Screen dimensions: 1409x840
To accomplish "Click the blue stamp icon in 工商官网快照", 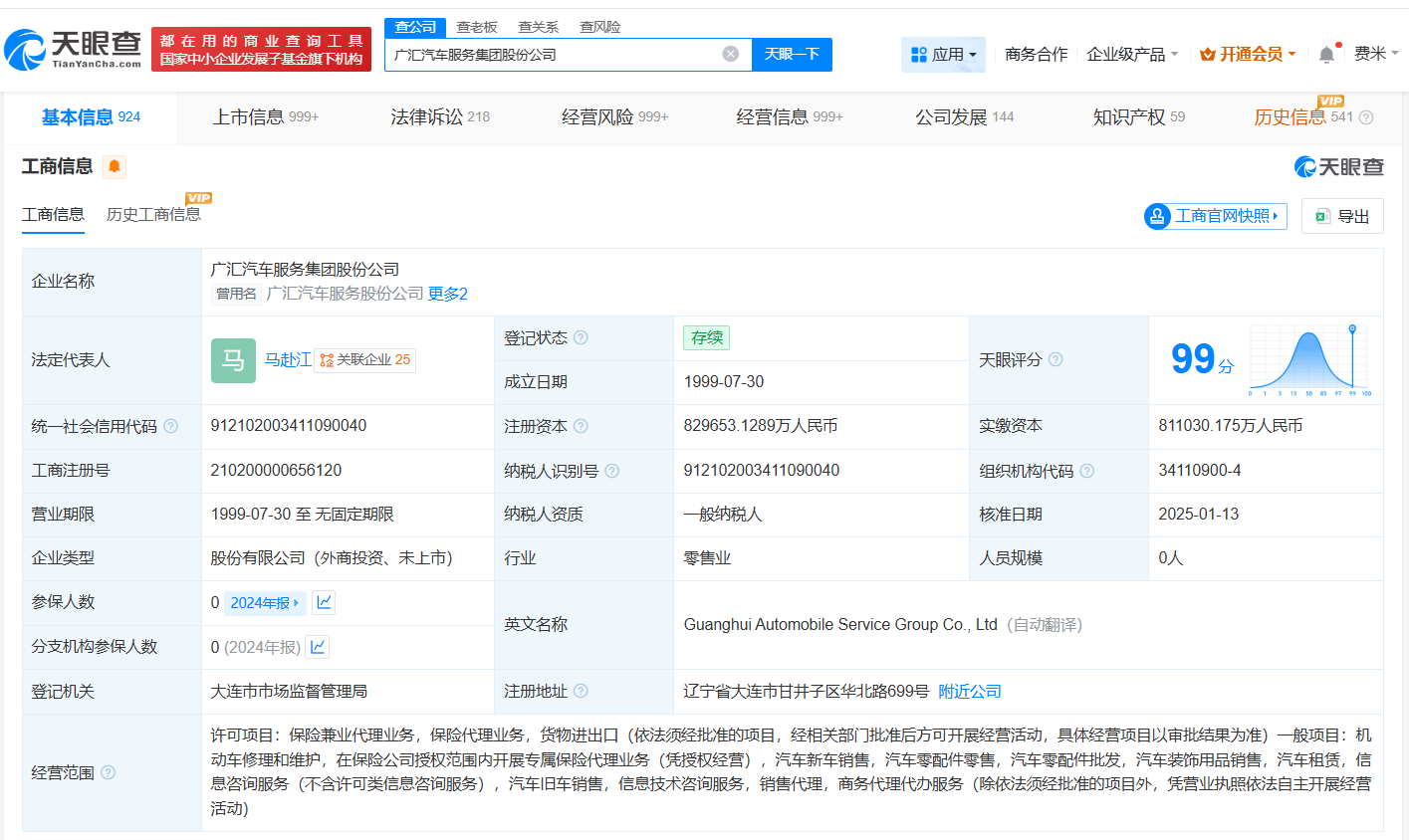I will [x=1156, y=216].
